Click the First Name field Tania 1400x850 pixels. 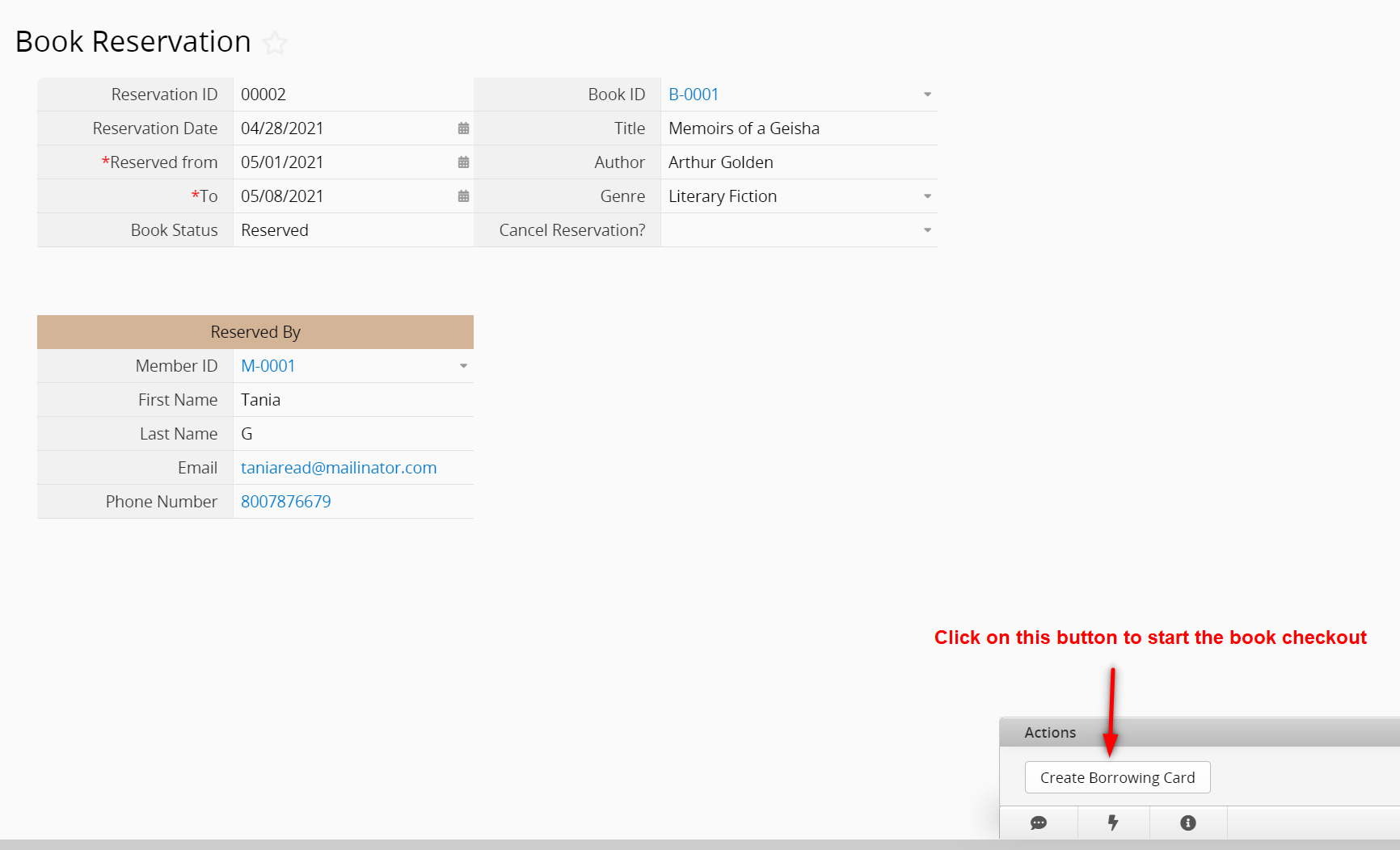click(x=353, y=400)
